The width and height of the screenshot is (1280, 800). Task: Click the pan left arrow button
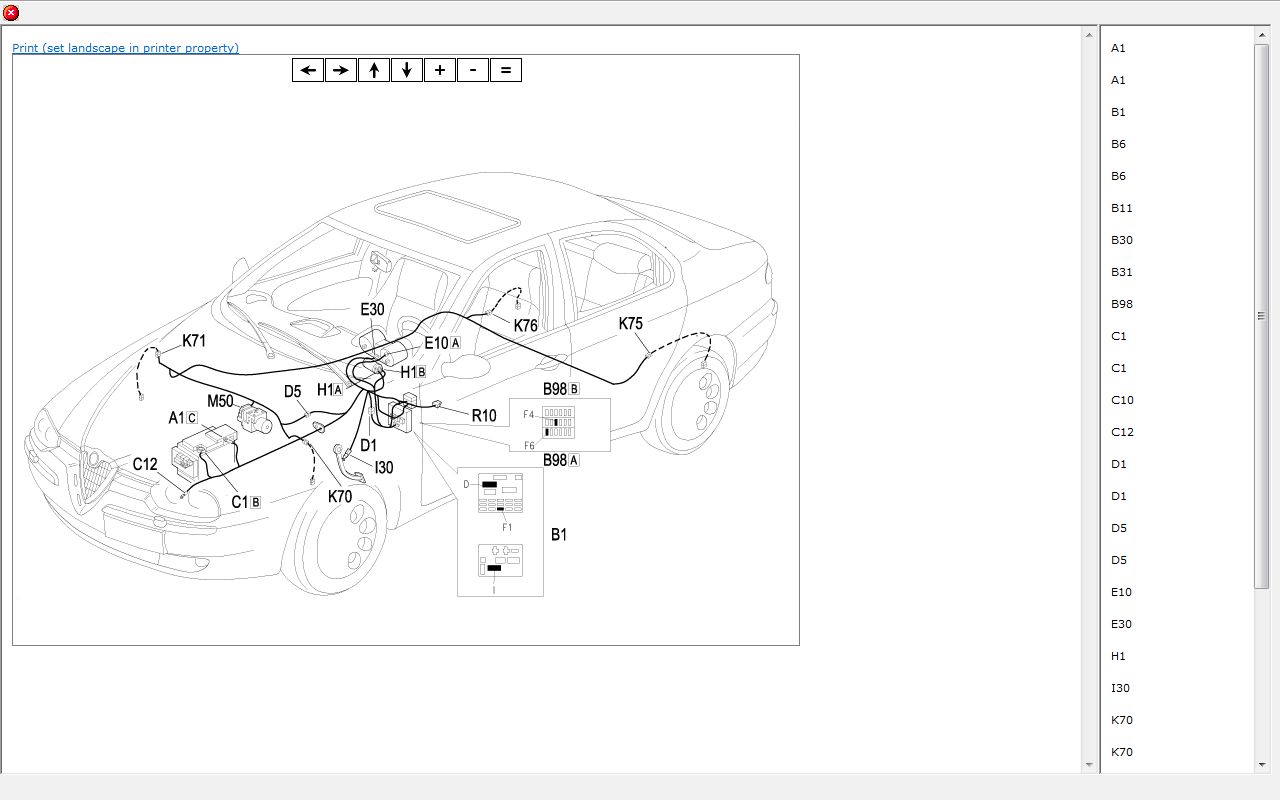coord(308,70)
